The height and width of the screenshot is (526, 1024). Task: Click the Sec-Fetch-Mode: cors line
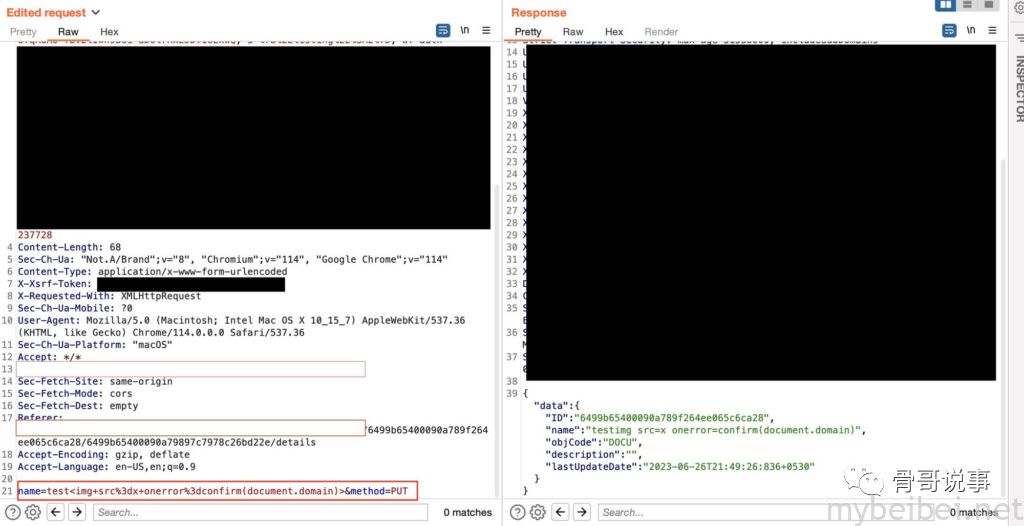coord(74,393)
